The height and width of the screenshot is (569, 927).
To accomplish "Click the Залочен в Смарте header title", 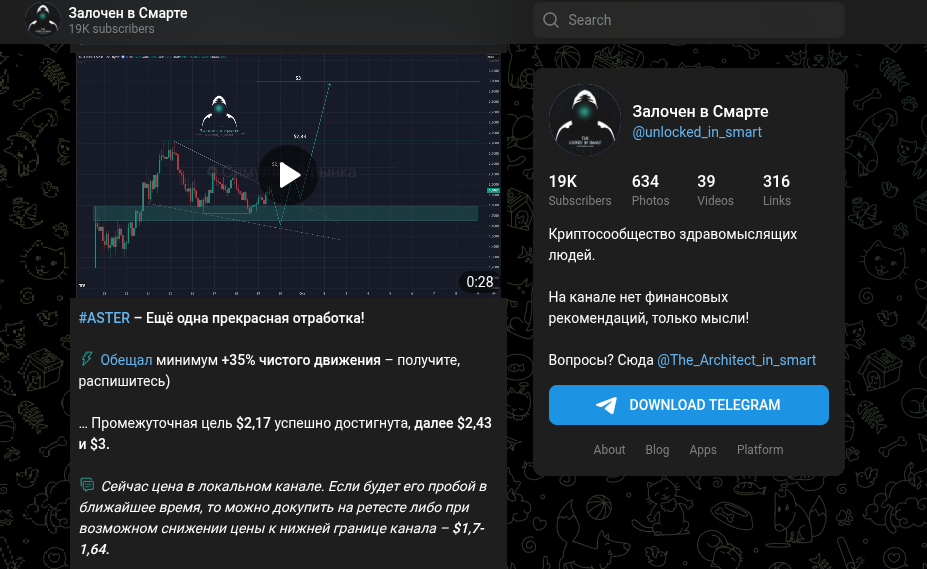I will [128, 13].
